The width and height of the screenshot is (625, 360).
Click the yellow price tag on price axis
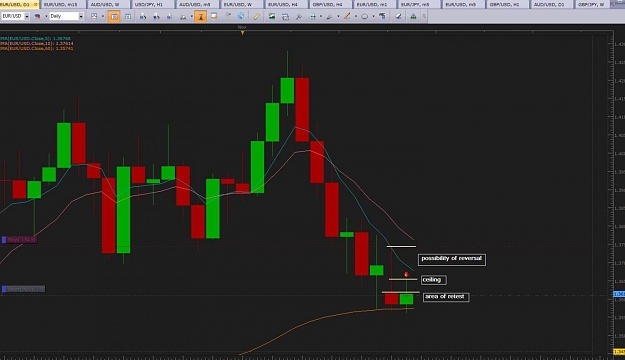(x=619, y=352)
